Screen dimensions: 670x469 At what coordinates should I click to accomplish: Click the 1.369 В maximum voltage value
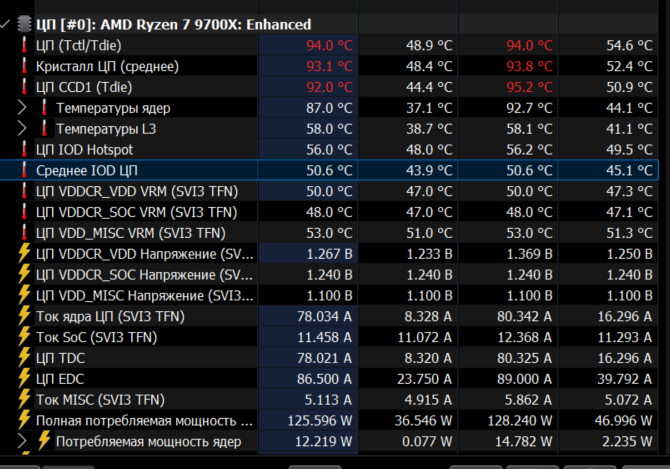point(529,254)
